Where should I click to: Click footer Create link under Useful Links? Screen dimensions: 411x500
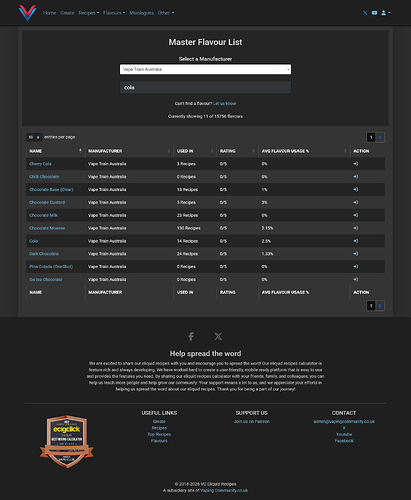pyautogui.click(x=159, y=421)
